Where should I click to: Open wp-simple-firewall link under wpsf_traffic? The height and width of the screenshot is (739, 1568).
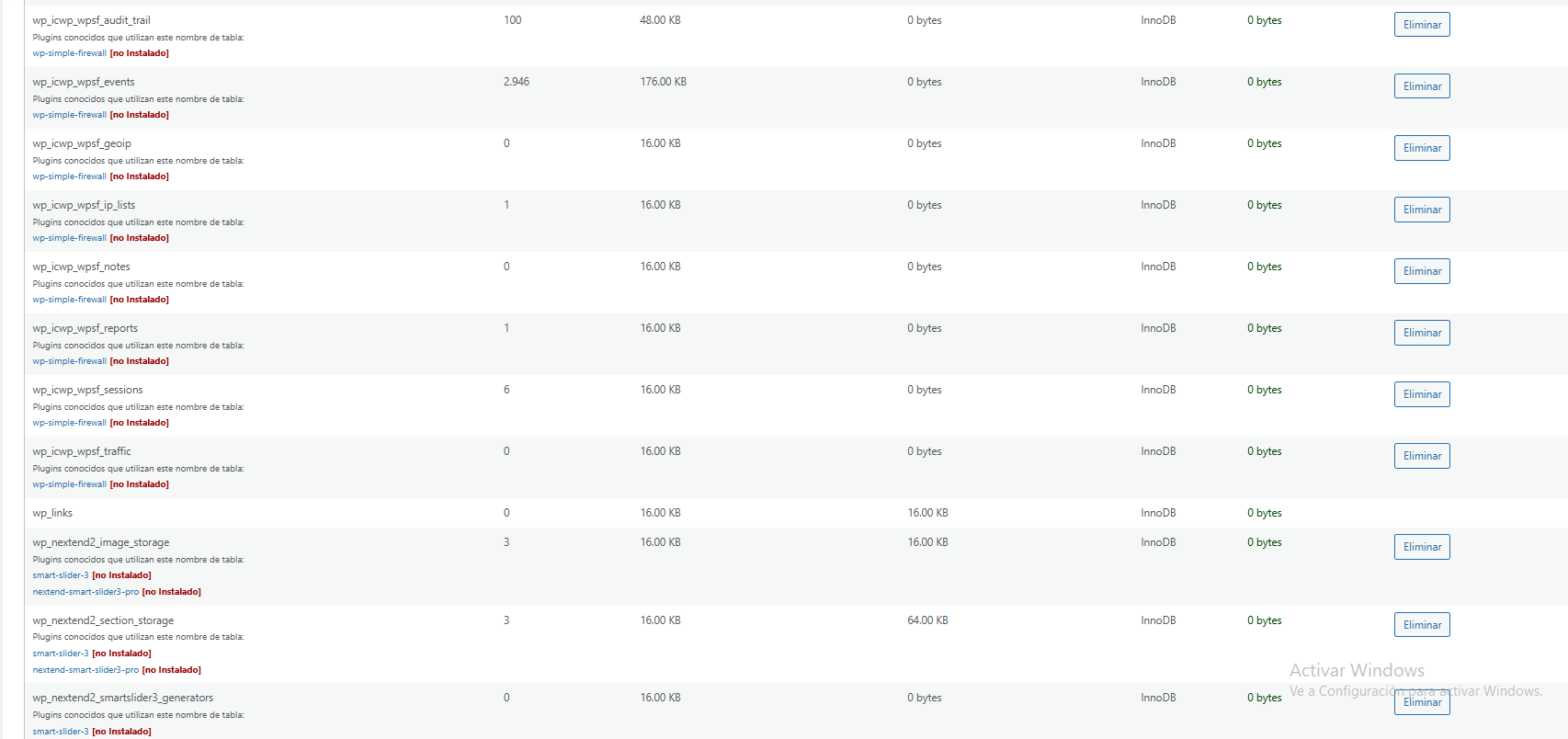[70, 484]
